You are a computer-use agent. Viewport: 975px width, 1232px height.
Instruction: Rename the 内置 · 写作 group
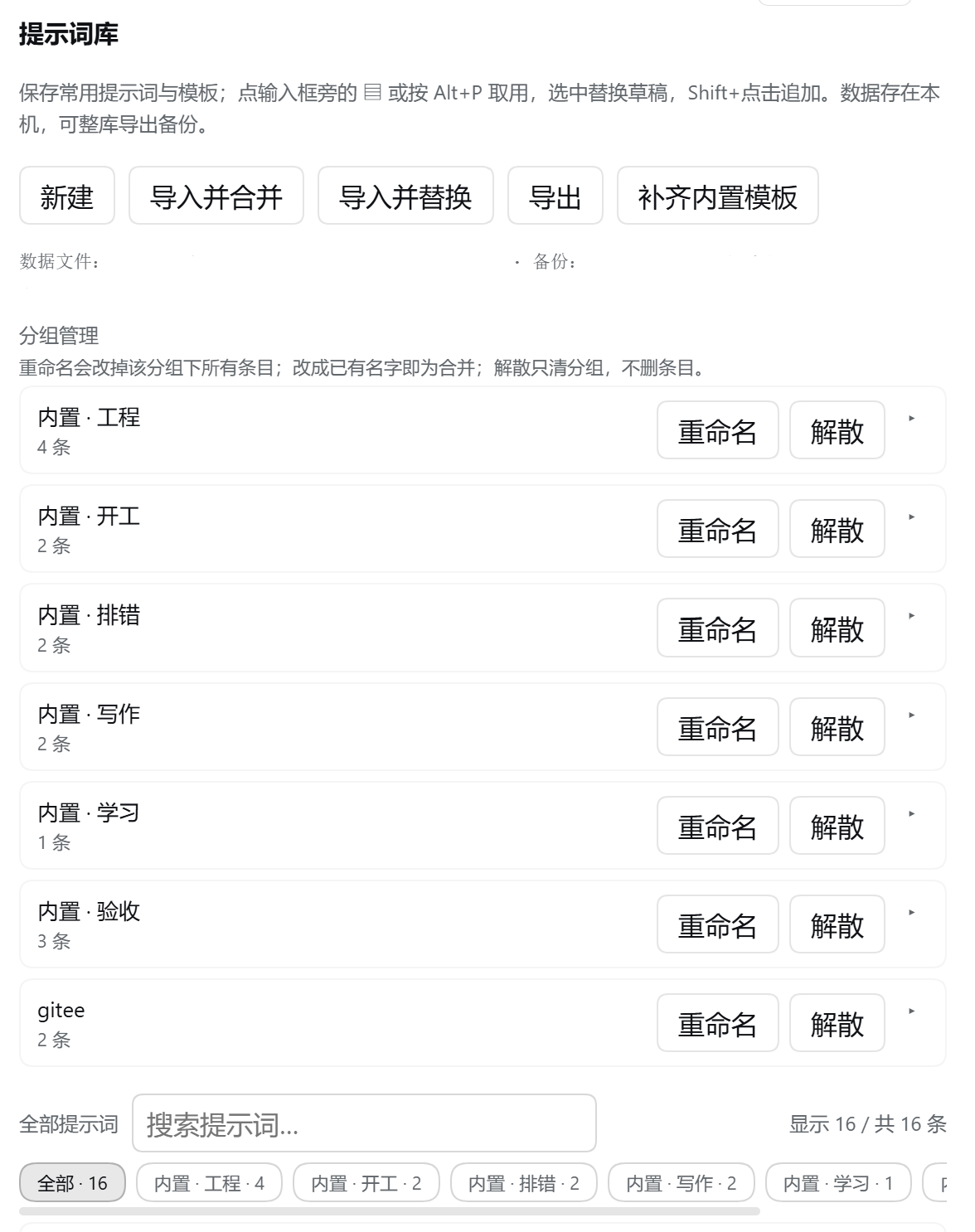click(x=718, y=727)
